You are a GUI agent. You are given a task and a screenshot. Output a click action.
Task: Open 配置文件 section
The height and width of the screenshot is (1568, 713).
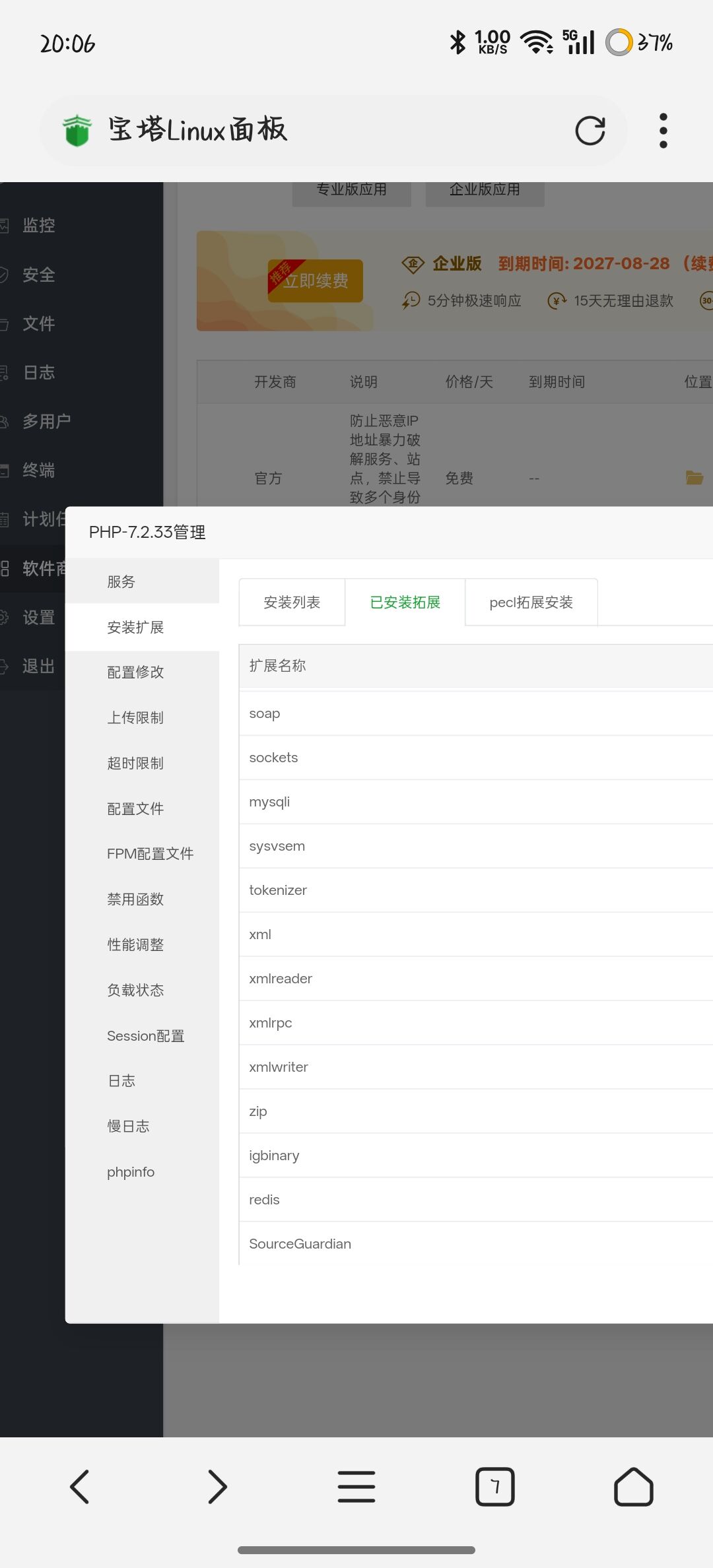coord(142,808)
